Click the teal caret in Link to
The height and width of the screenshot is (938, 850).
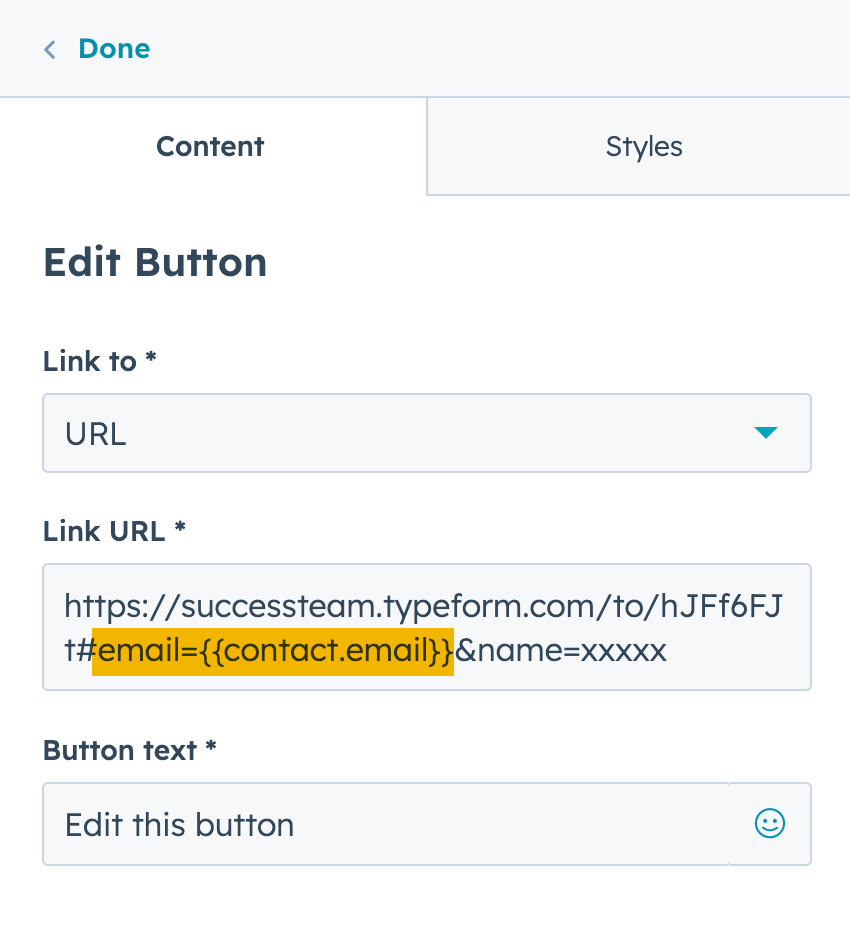pyautogui.click(x=765, y=433)
